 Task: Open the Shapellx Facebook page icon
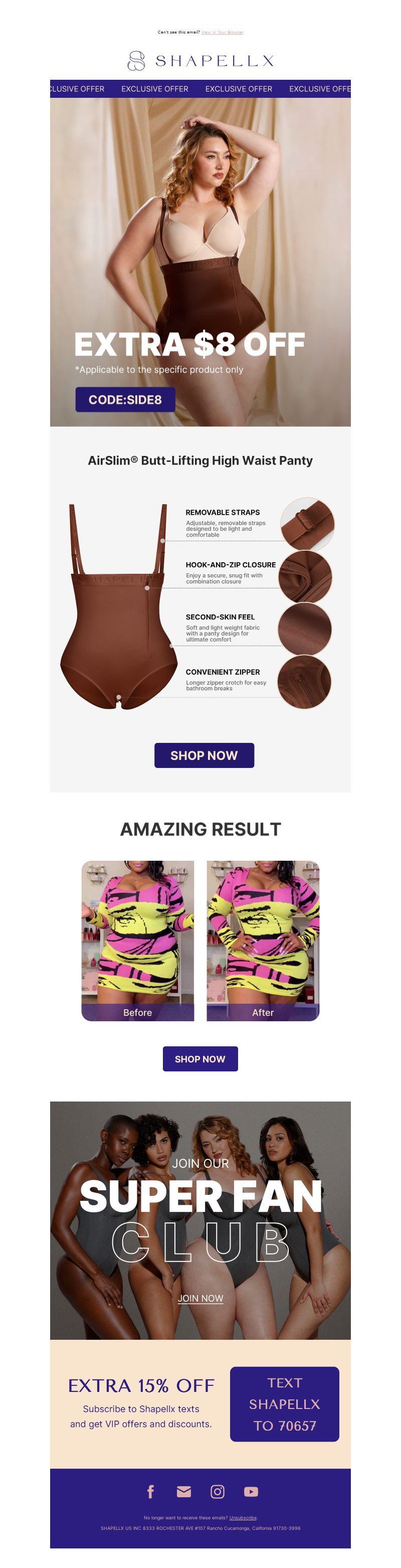click(150, 1491)
